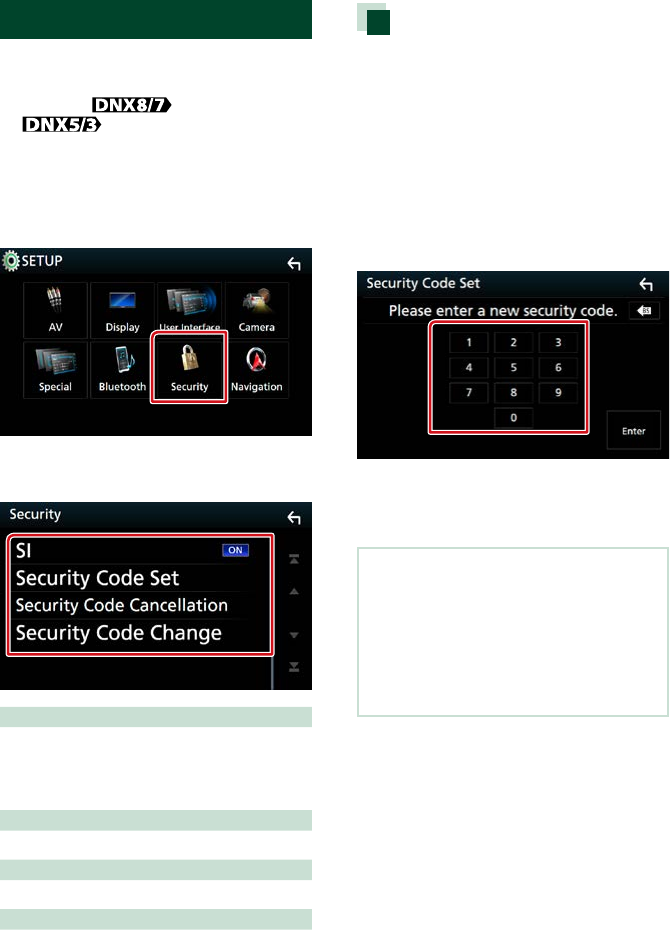Tap the backspace BS key icon
670x930 pixels.
point(644,310)
